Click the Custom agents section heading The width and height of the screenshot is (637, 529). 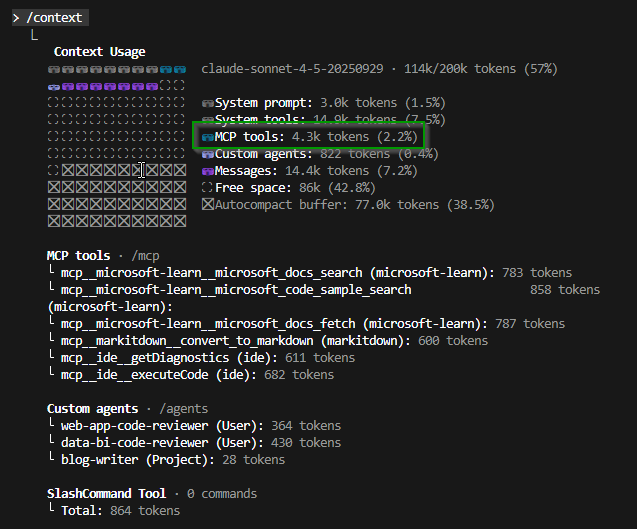93,409
